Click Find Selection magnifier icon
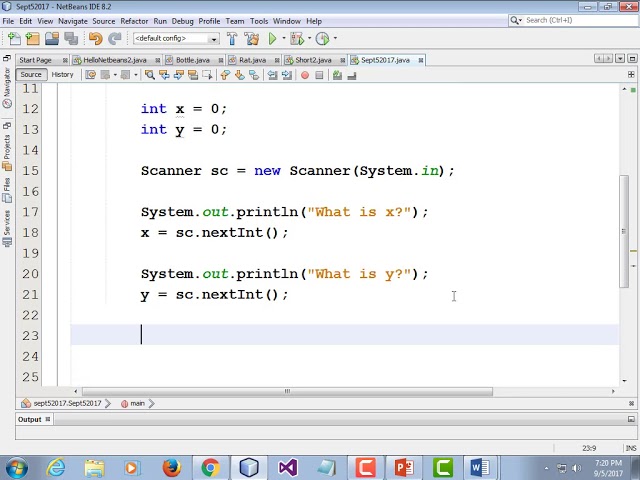 coord(150,75)
